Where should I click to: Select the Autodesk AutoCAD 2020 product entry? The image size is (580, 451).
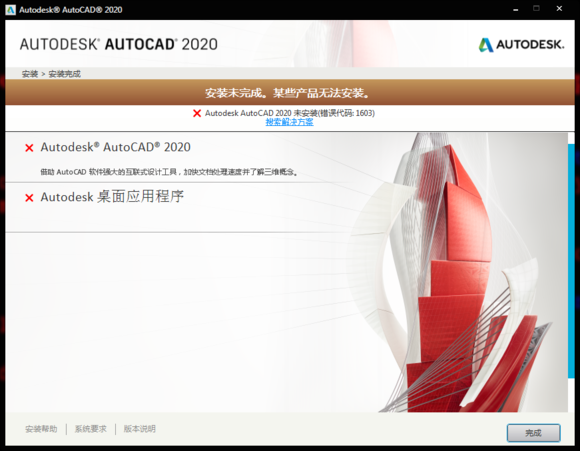click(115, 147)
